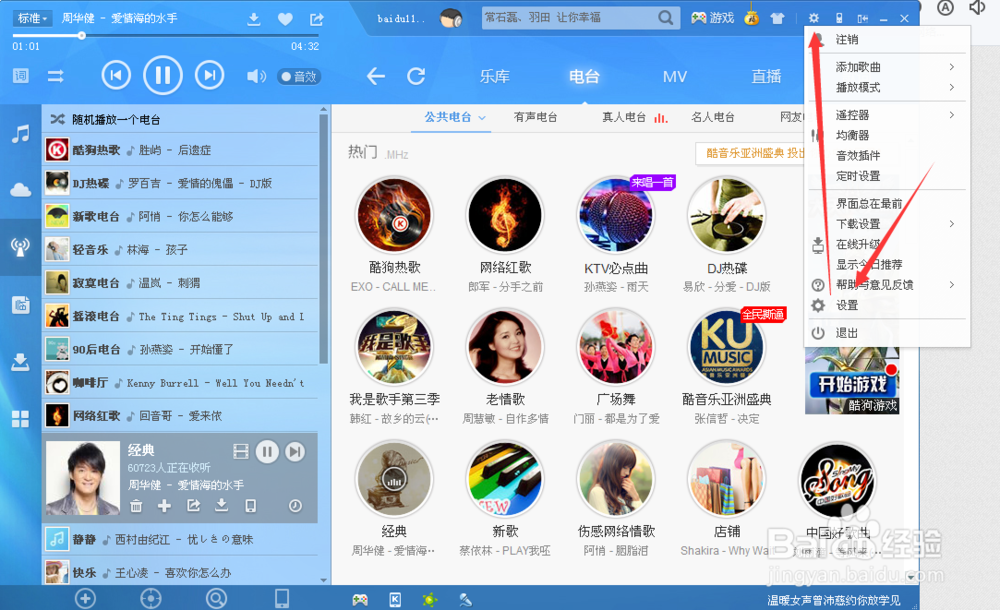Open the timer clock icon in 经典 row

pos(295,506)
